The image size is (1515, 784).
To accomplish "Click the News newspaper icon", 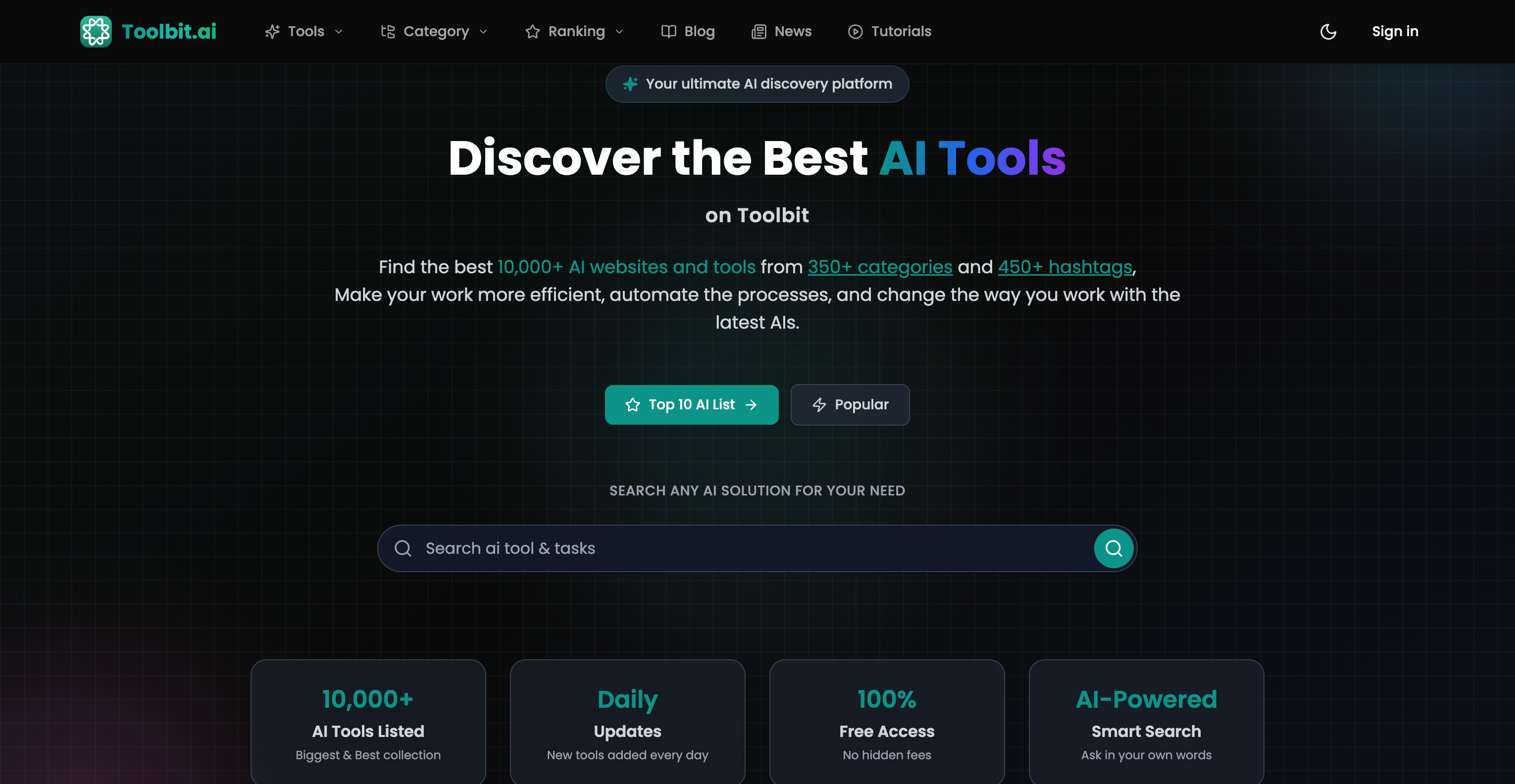I will [x=758, y=32].
